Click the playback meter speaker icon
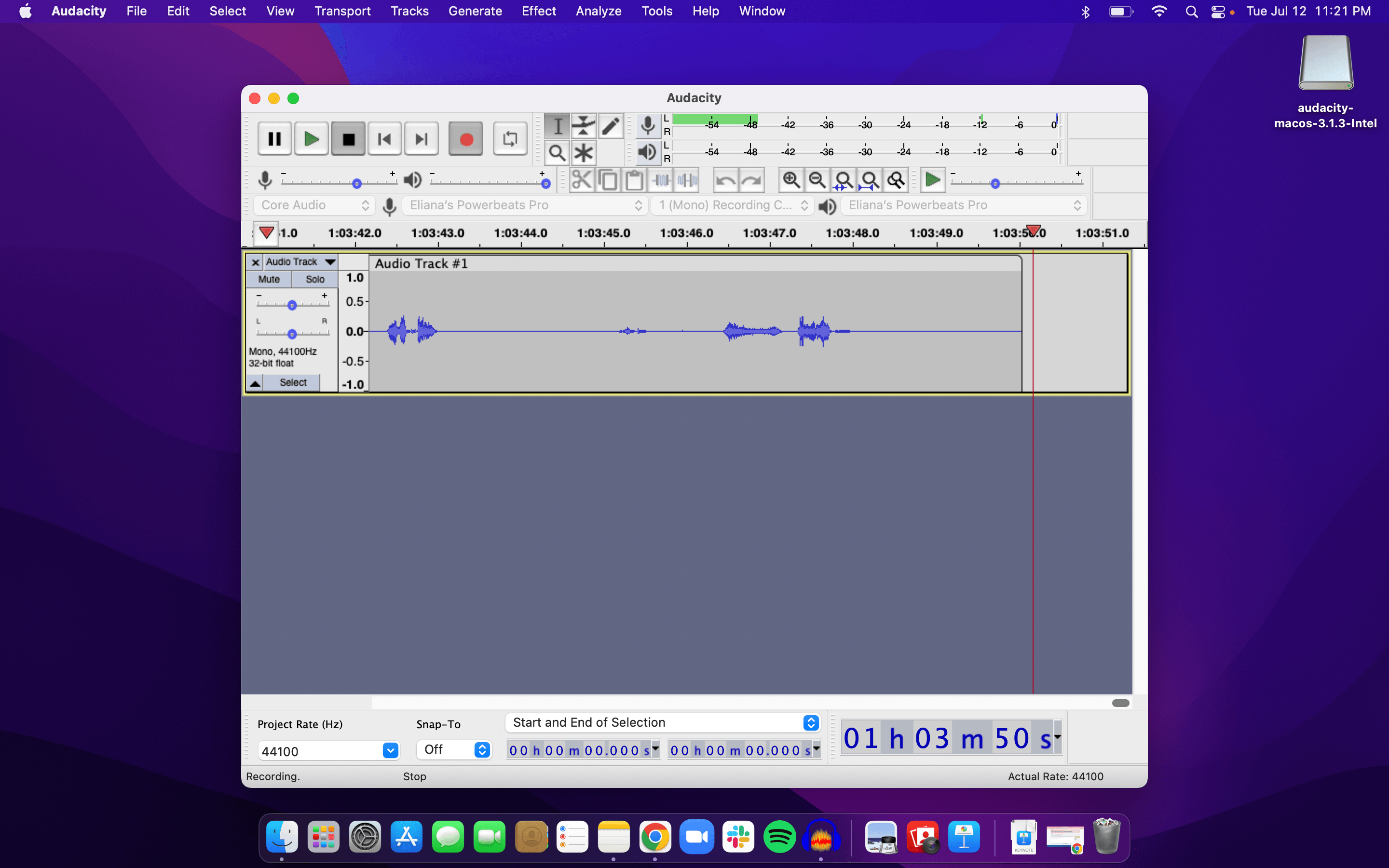This screenshot has height=868, width=1389. point(648,152)
